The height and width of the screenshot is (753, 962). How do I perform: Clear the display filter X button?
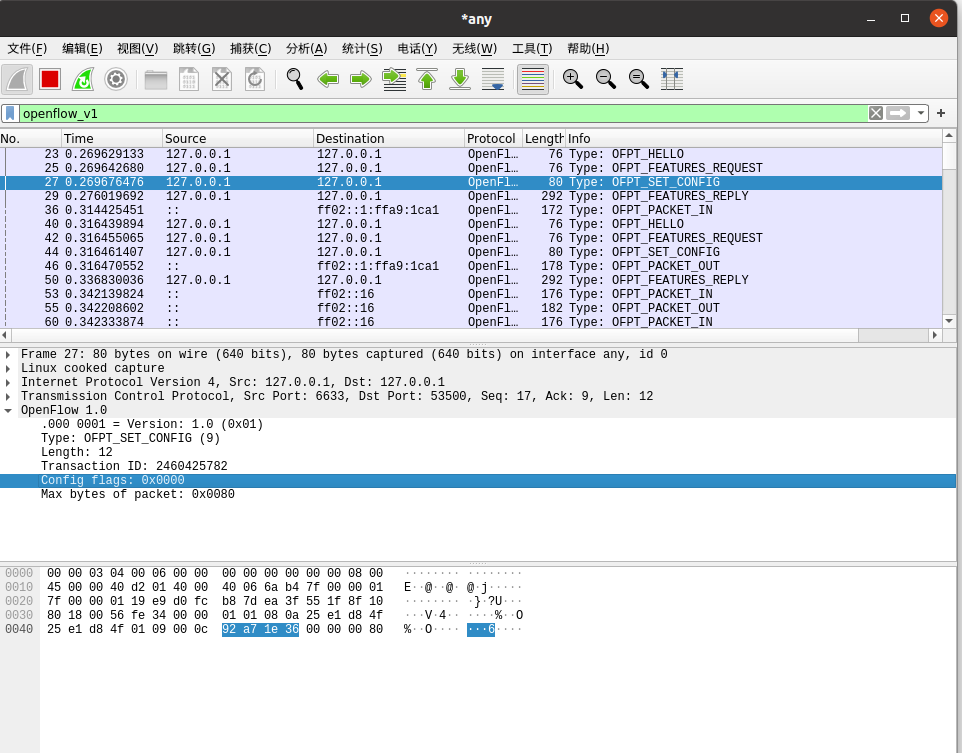click(875, 114)
